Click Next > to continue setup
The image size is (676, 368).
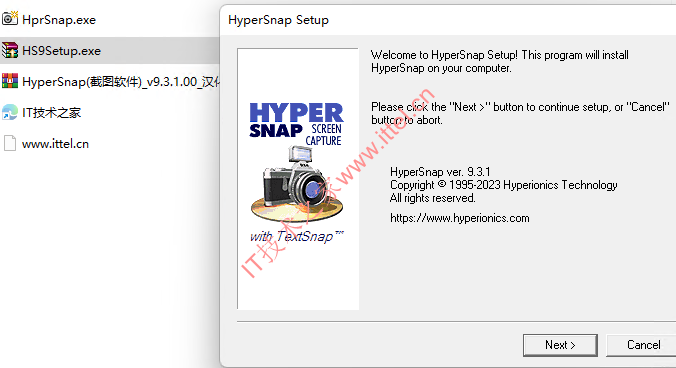560,345
